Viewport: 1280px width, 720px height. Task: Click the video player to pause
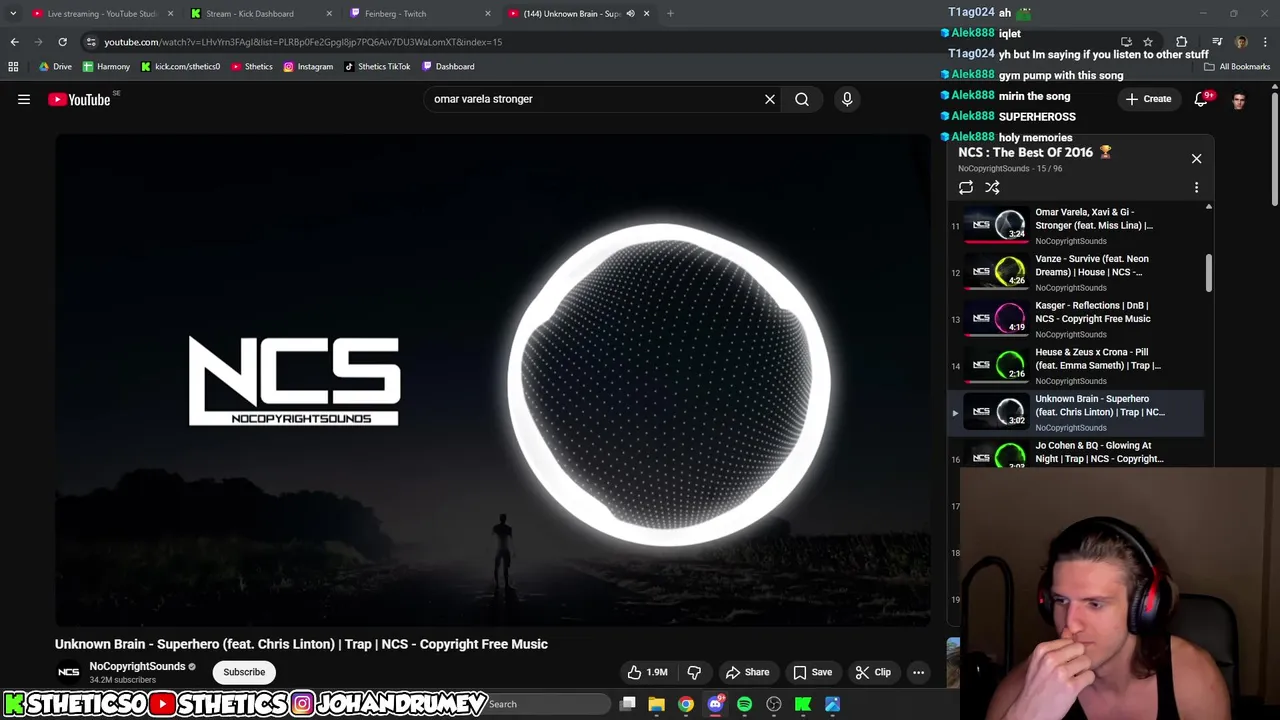point(493,380)
